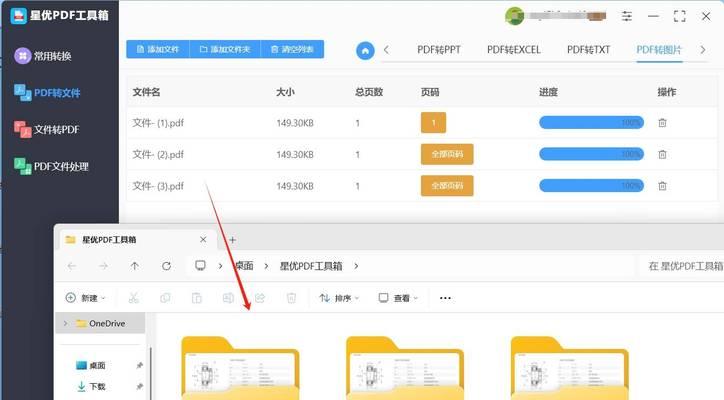Select file name 文件- (2).pdf
Screen dimensions: 724x400
coord(158,154)
